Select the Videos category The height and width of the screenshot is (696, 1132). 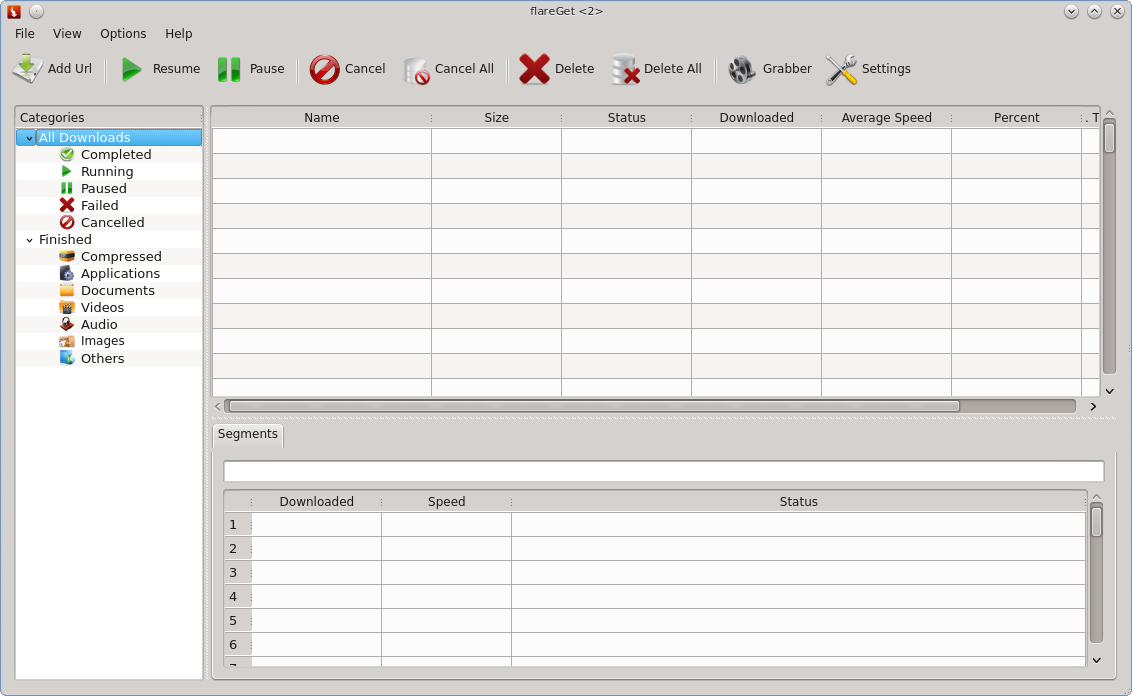click(103, 307)
